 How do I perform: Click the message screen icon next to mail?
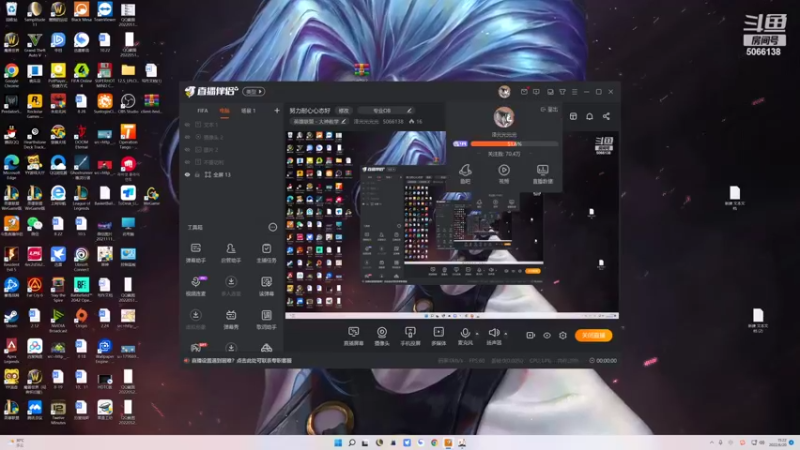coord(536,92)
